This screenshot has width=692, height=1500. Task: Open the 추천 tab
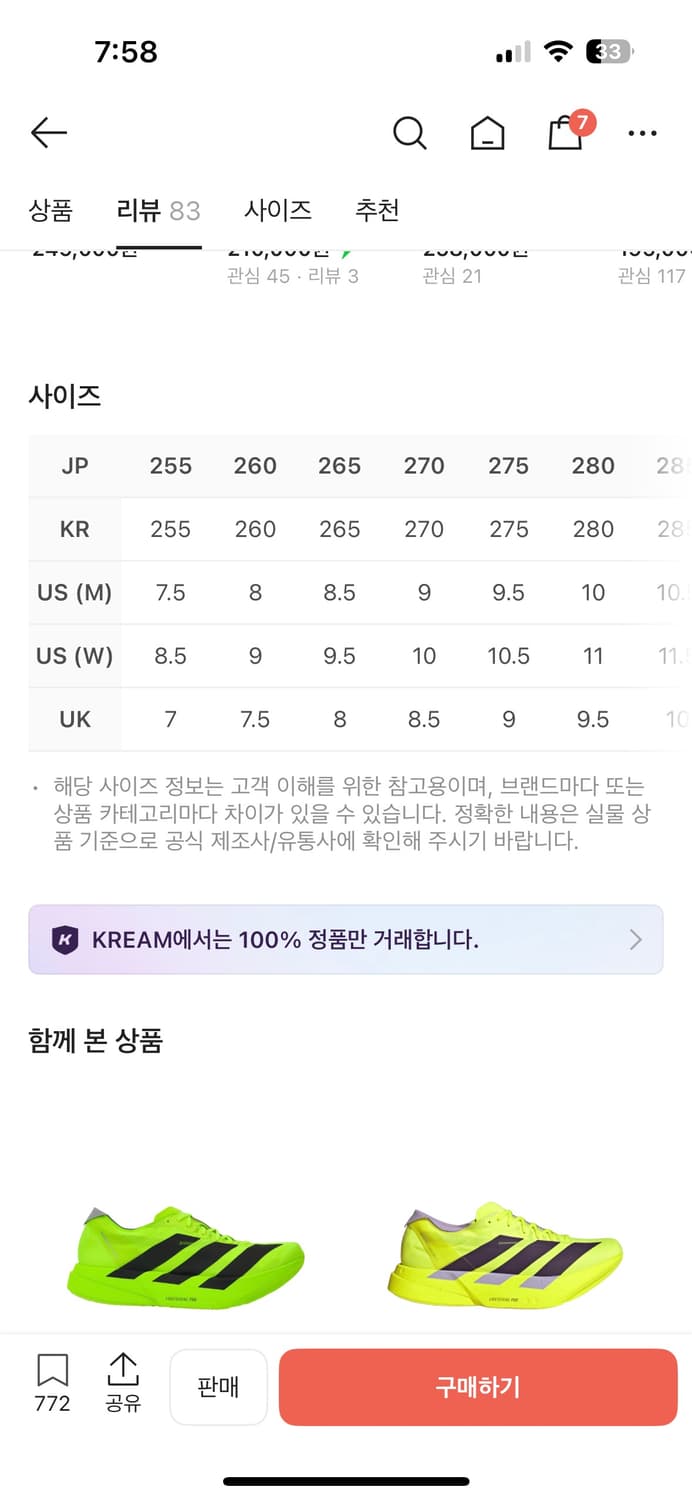(377, 210)
